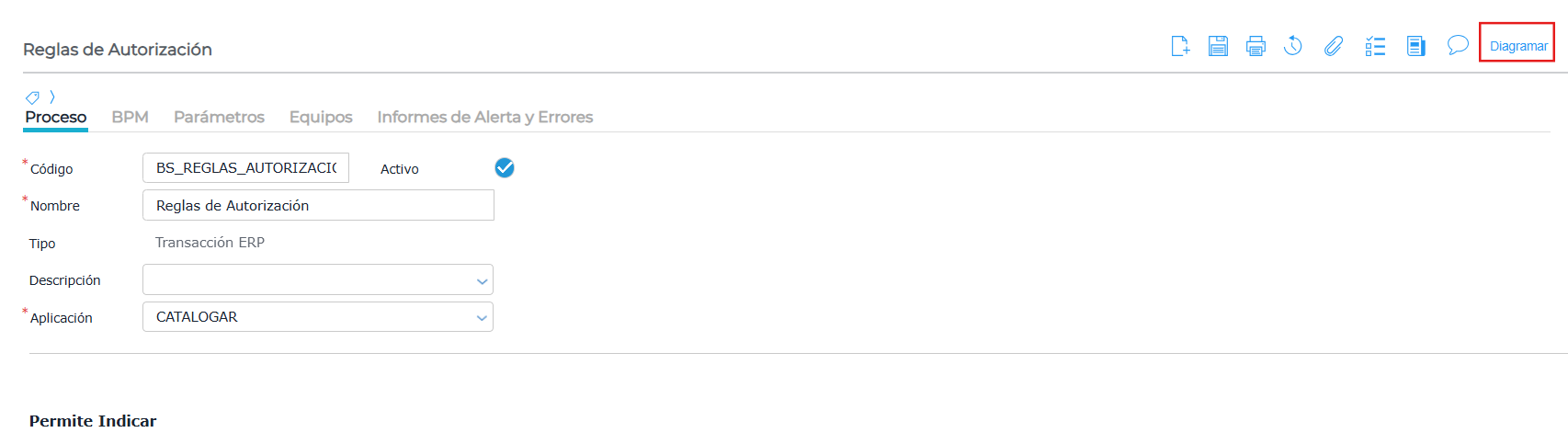Image resolution: width=1568 pixels, height=444 pixels.
Task: Go to the Equipos tab
Action: click(x=321, y=117)
